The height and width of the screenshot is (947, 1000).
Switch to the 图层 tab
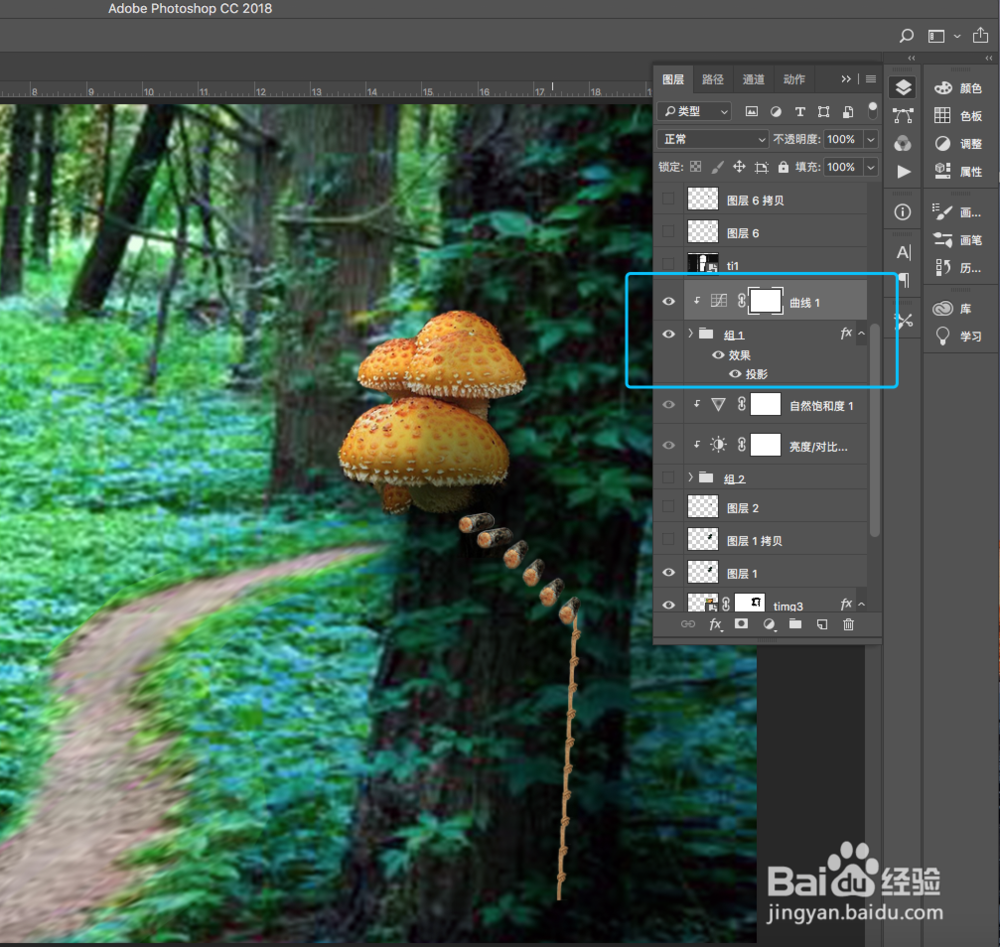pyautogui.click(x=673, y=79)
